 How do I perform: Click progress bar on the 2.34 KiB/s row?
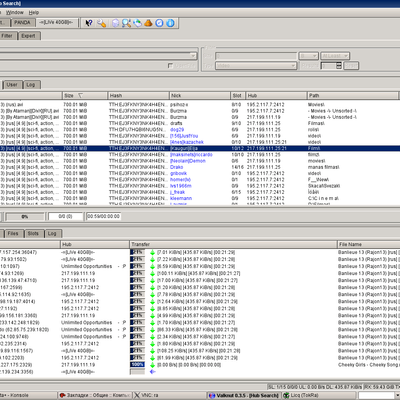[x=137, y=337]
